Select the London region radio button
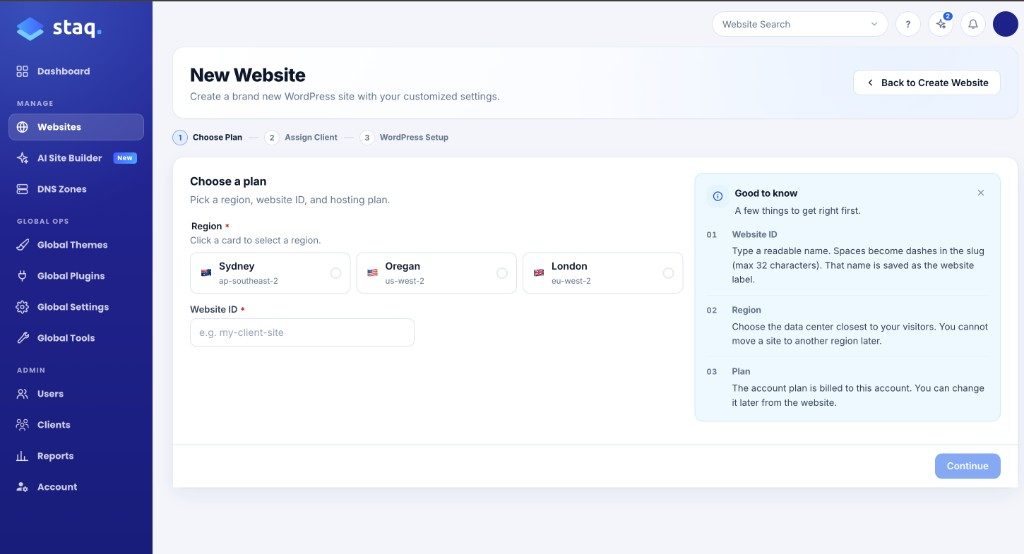1024x554 pixels. pyautogui.click(x=668, y=273)
